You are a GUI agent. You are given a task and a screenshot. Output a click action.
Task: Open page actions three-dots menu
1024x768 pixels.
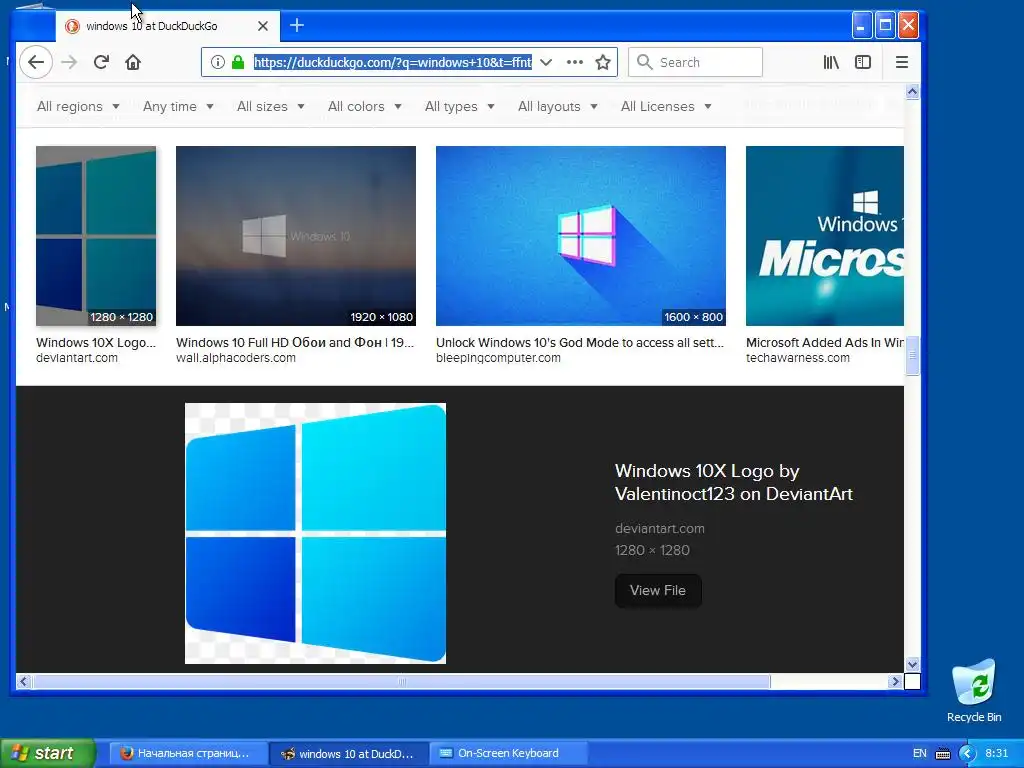point(575,62)
